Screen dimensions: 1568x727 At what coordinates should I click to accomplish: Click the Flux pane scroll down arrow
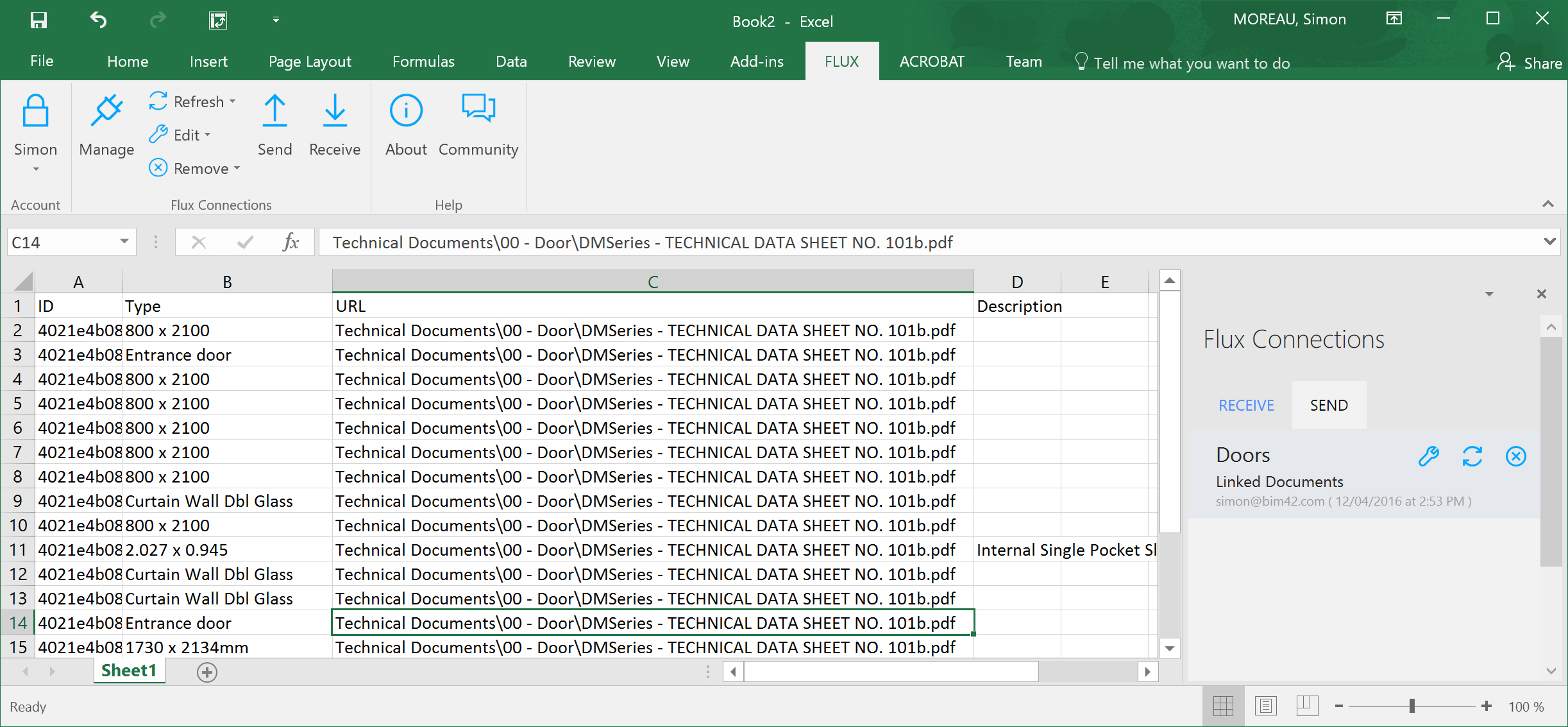point(1551,671)
